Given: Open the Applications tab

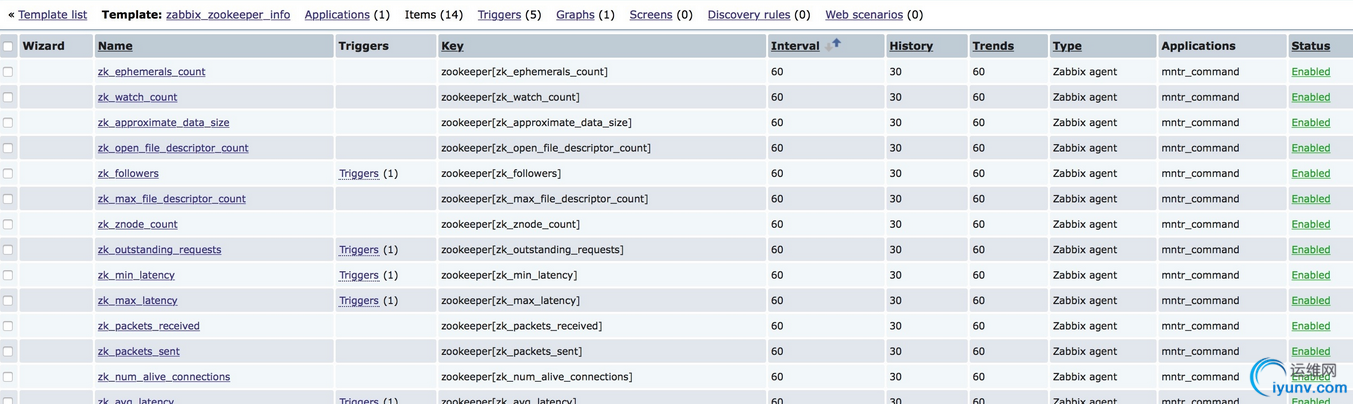Looking at the screenshot, I should tap(337, 15).
